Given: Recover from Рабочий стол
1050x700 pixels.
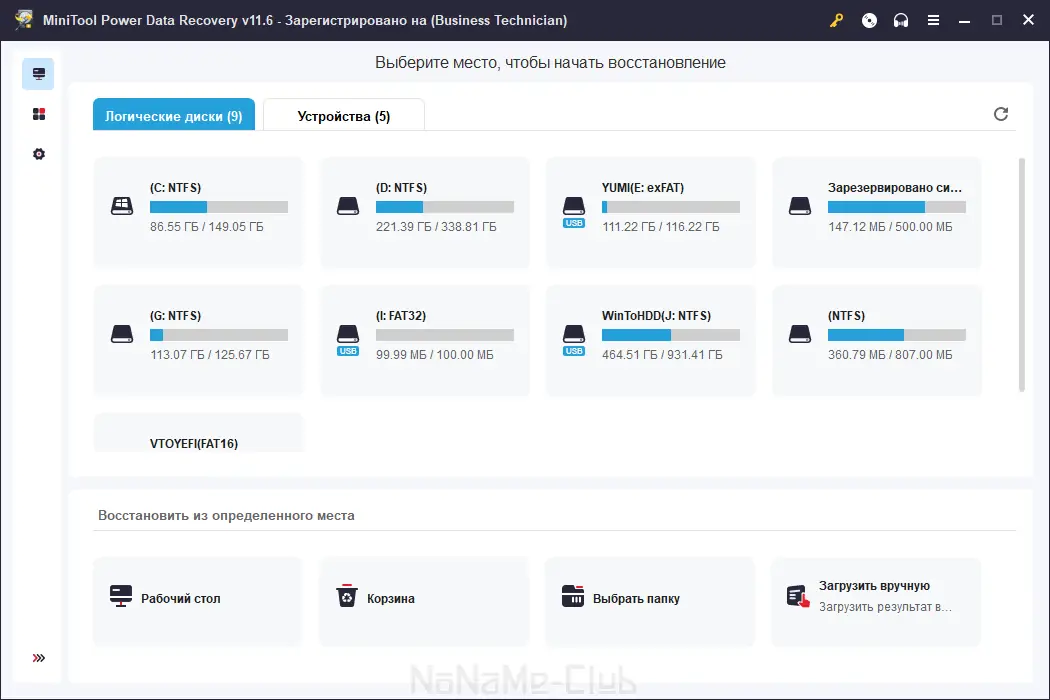Looking at the screenshot, I should (198, 601).
